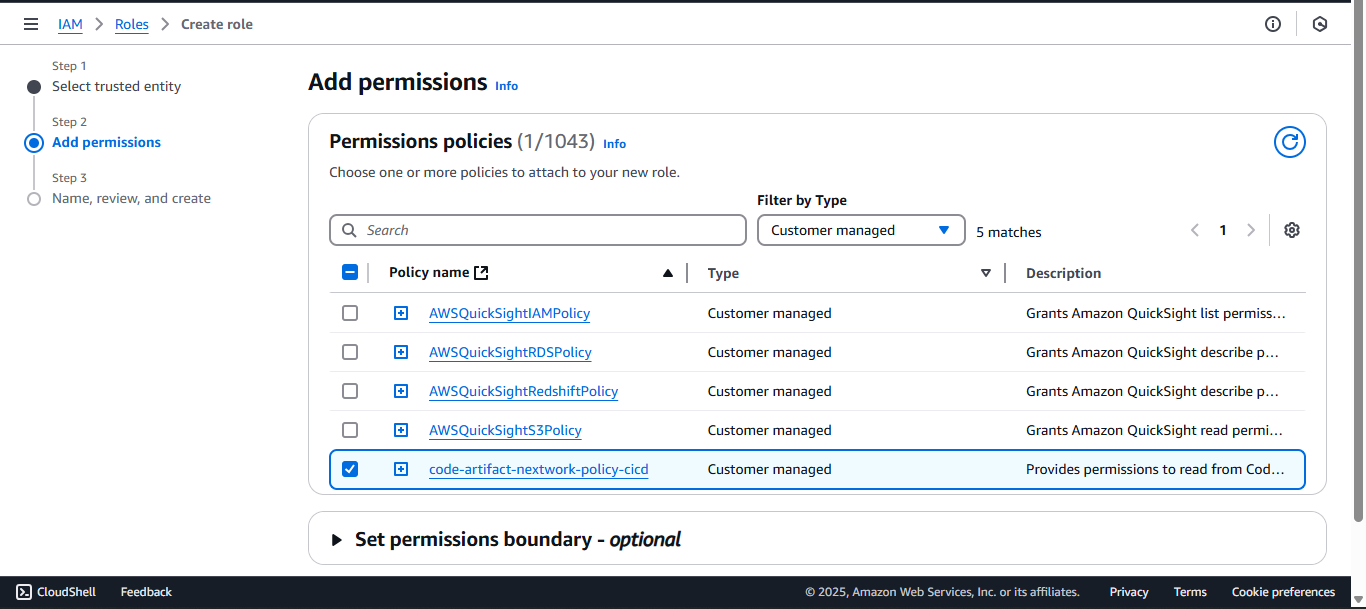
Task: Open Cookie preferences in footer
Action: click(1283, 592)
